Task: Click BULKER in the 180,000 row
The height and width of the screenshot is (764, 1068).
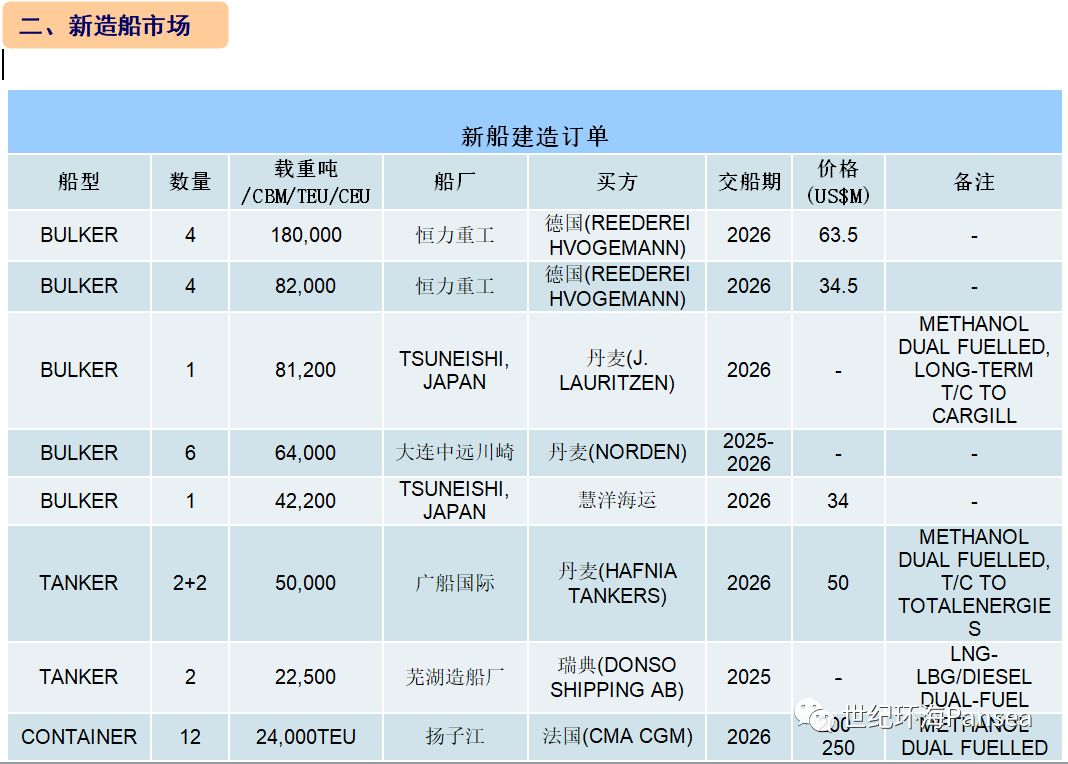Action: point(79,235)
